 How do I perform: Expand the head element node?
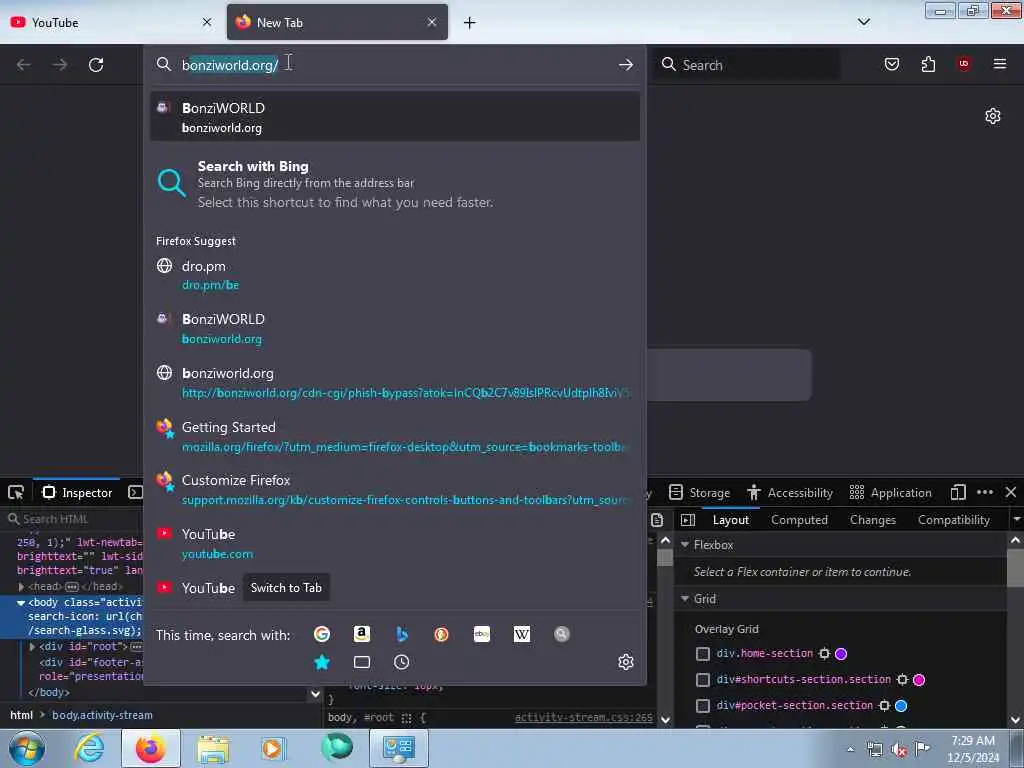(21, 586)
